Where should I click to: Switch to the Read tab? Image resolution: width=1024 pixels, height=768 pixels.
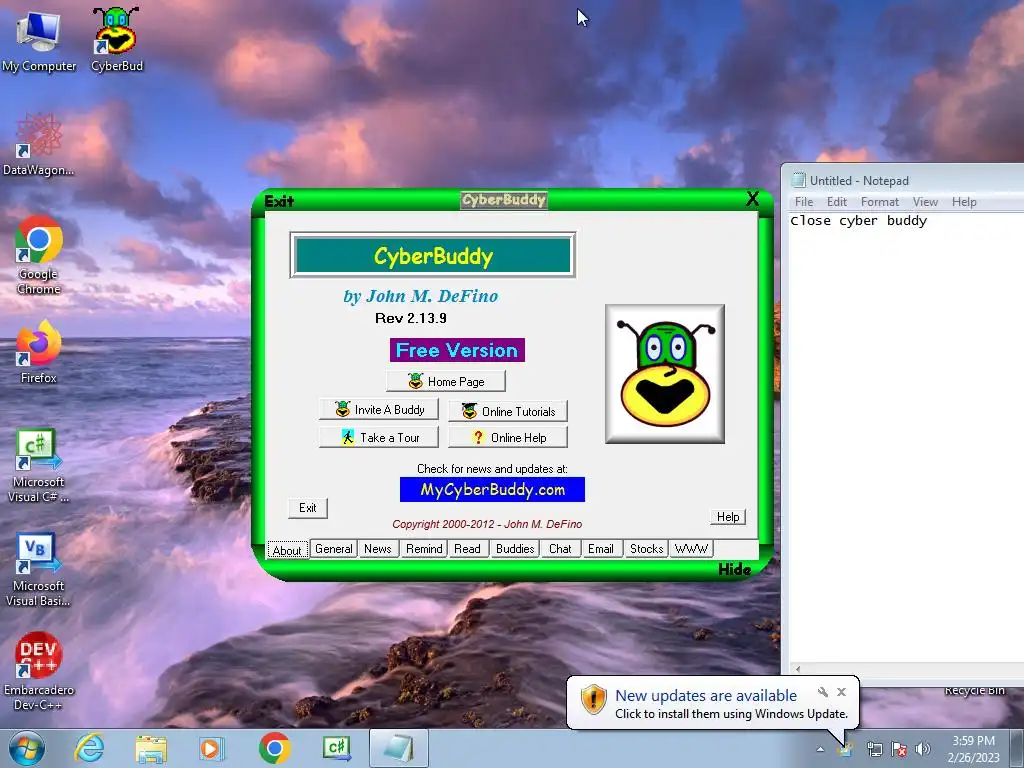click(468, 549)
